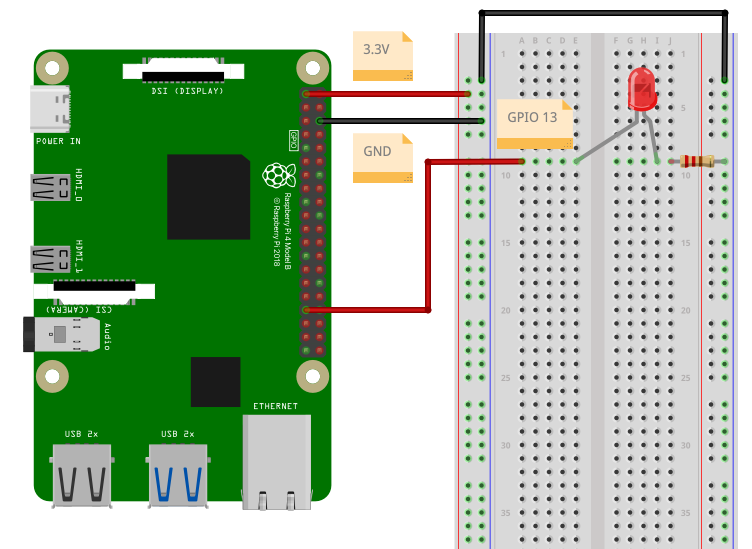Click the mounting hole near POWER IN
The height and width of the screenshot is (549, 752).
52,68
